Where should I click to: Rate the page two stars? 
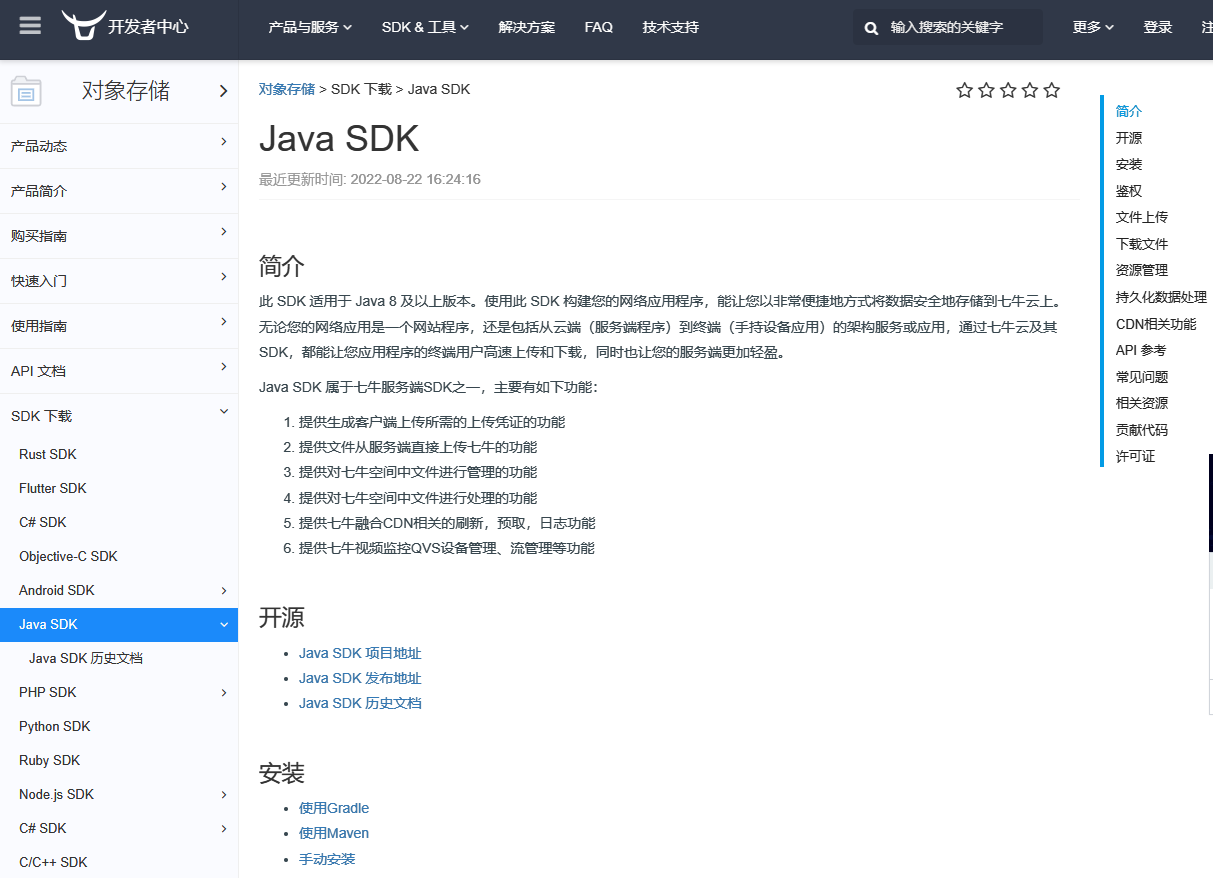tap(986, 91)
